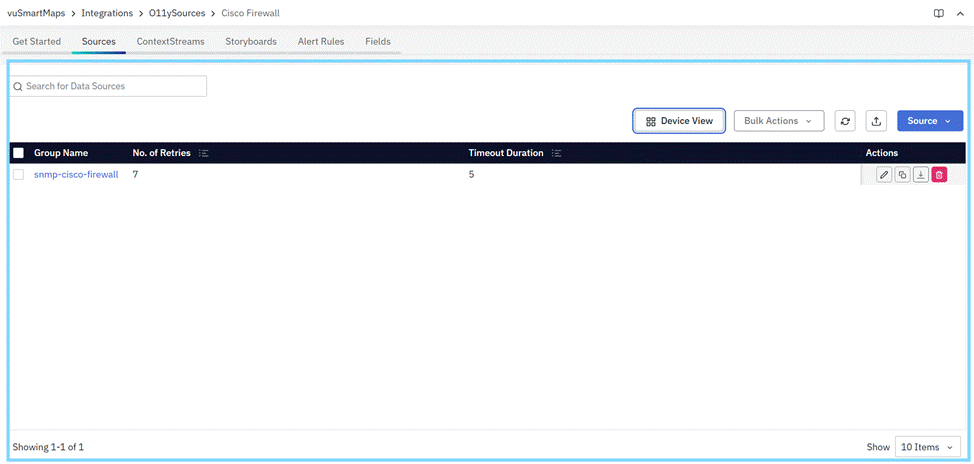Click the No. of Retries filter icon
Viewport: 974px width, 464px height.
pyautogui.click(x=203, y=153)
